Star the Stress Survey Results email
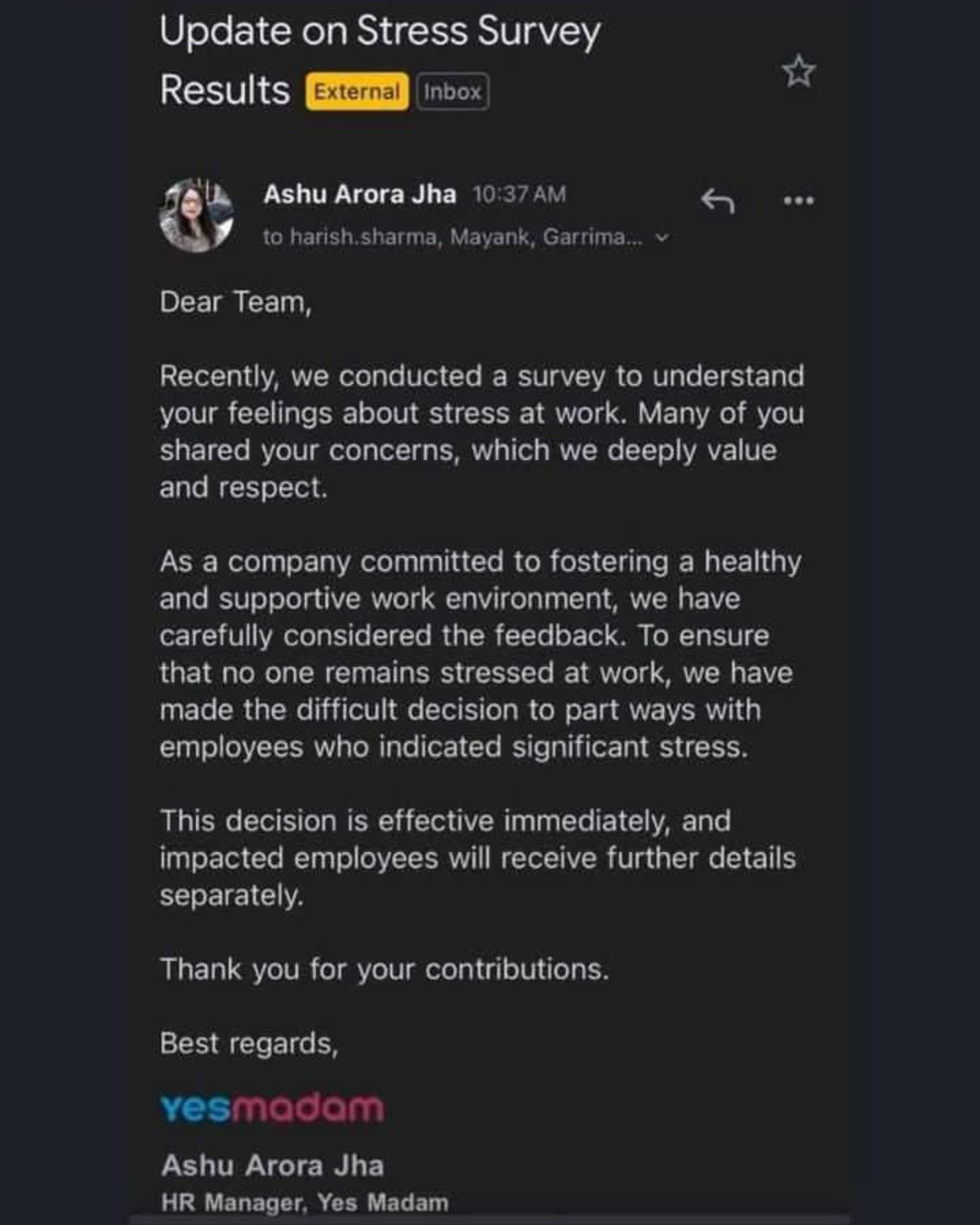 tap(799, 72)
